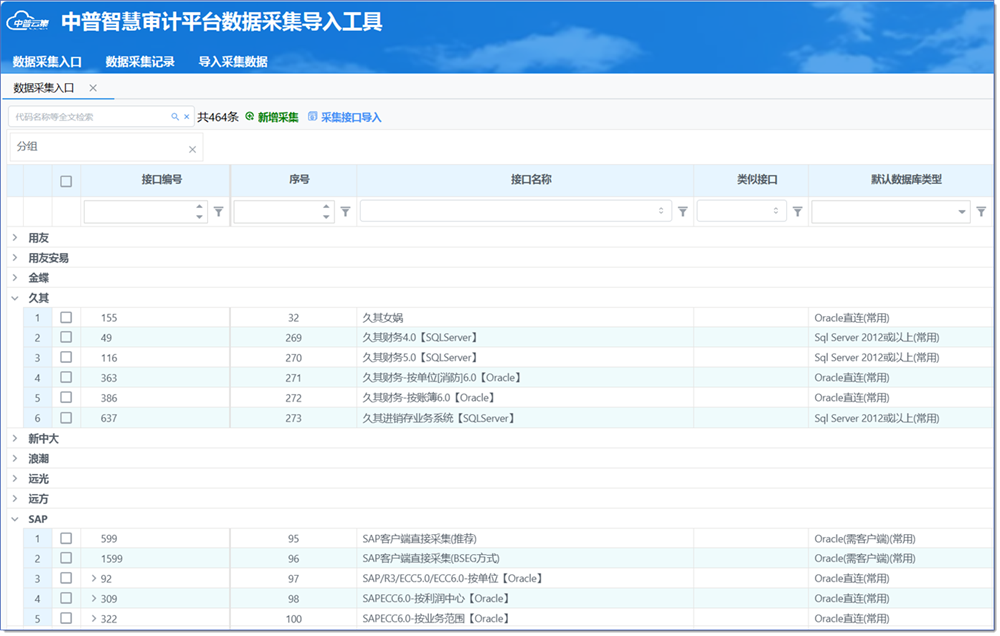Viewport: 1000px width, 636px height.
Task: Click the search magnifier icon in full-text search
Action: [175, 117]
